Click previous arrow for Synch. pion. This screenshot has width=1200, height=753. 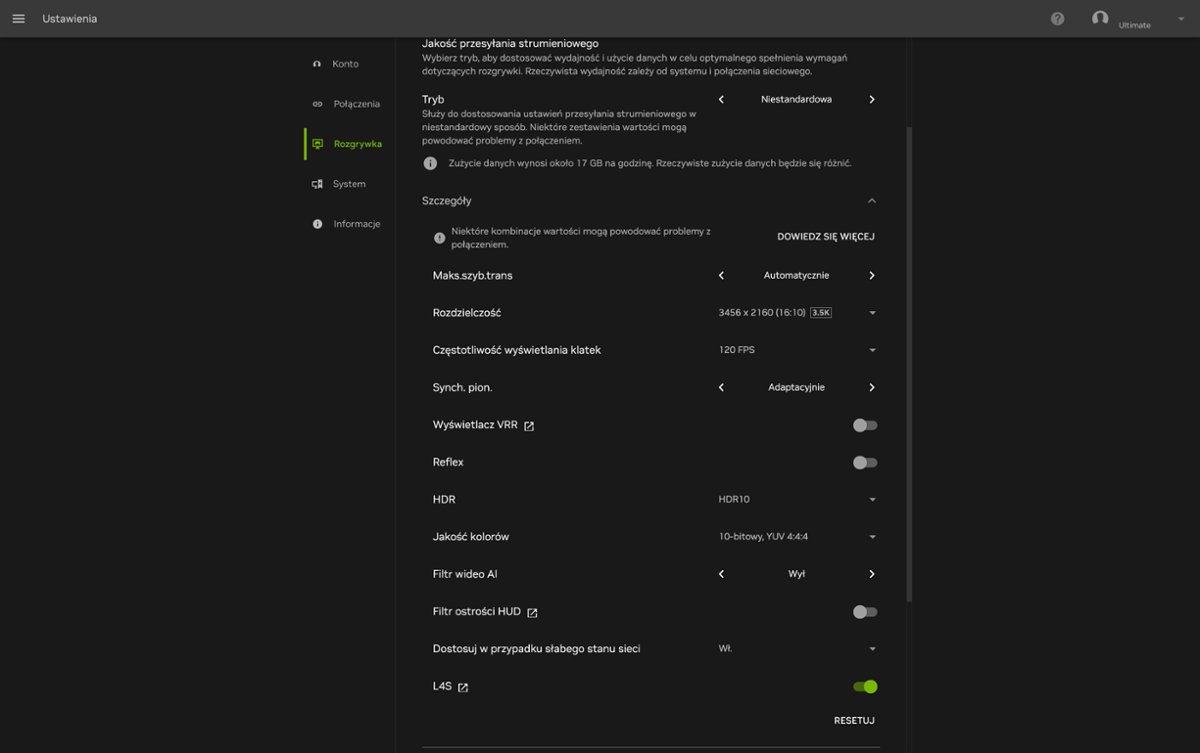point(721,388)
